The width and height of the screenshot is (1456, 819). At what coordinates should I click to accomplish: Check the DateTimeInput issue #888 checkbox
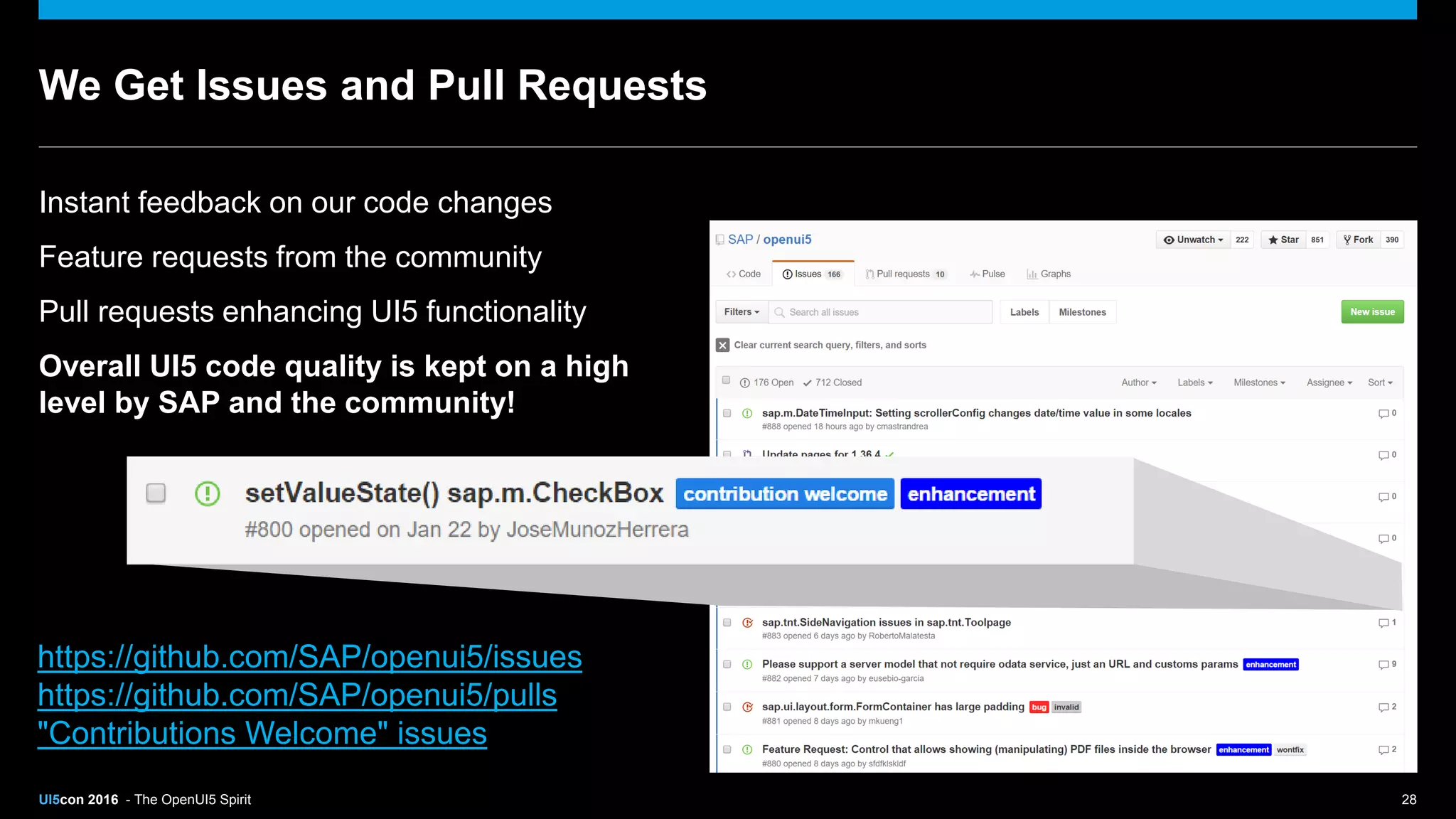tap(727, 413)
